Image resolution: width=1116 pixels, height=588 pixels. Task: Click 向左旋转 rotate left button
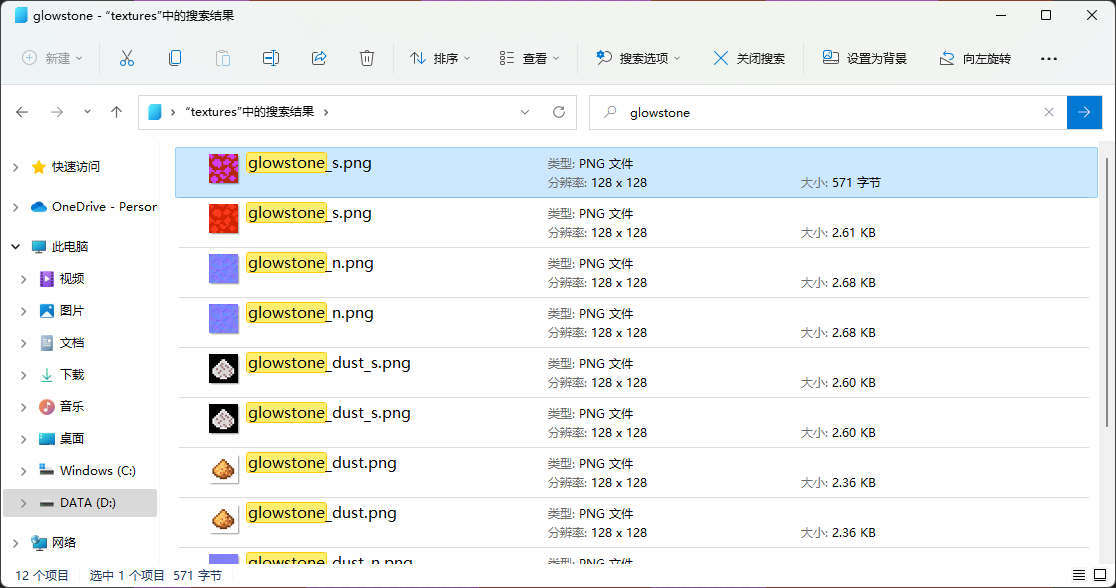(x=975, y=58)
